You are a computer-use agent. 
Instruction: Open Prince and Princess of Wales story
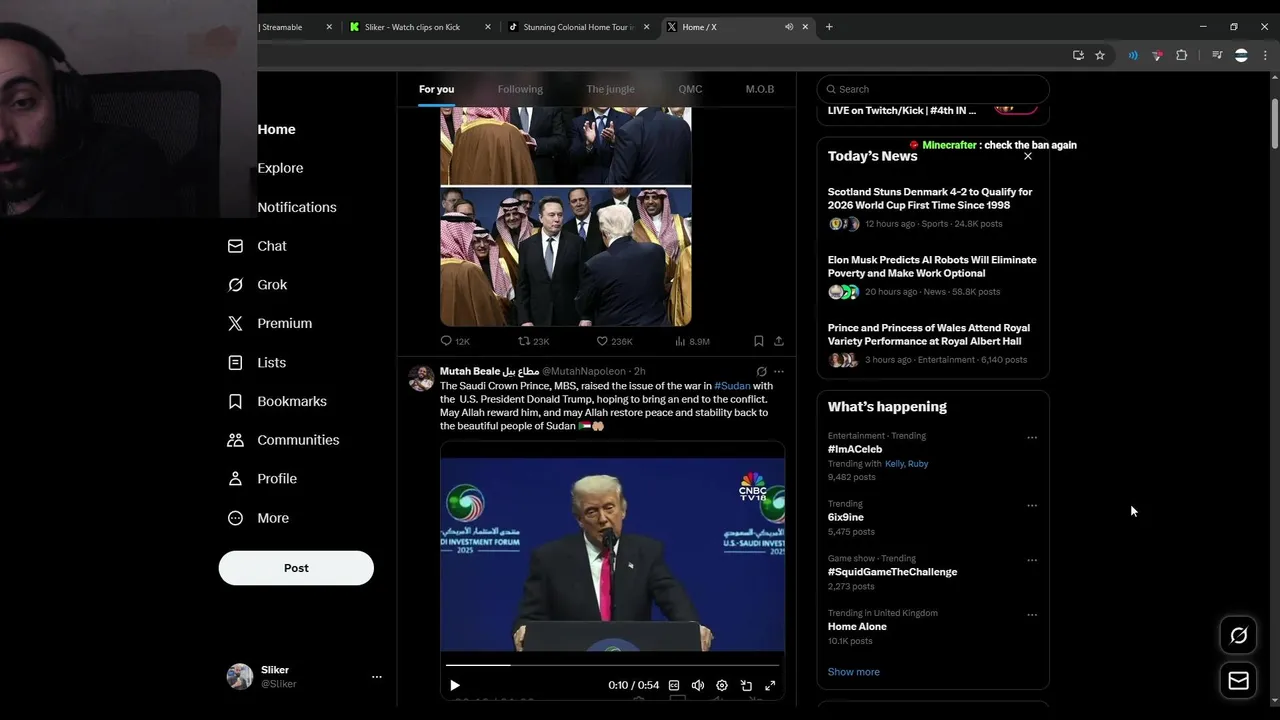pos(933,343)
